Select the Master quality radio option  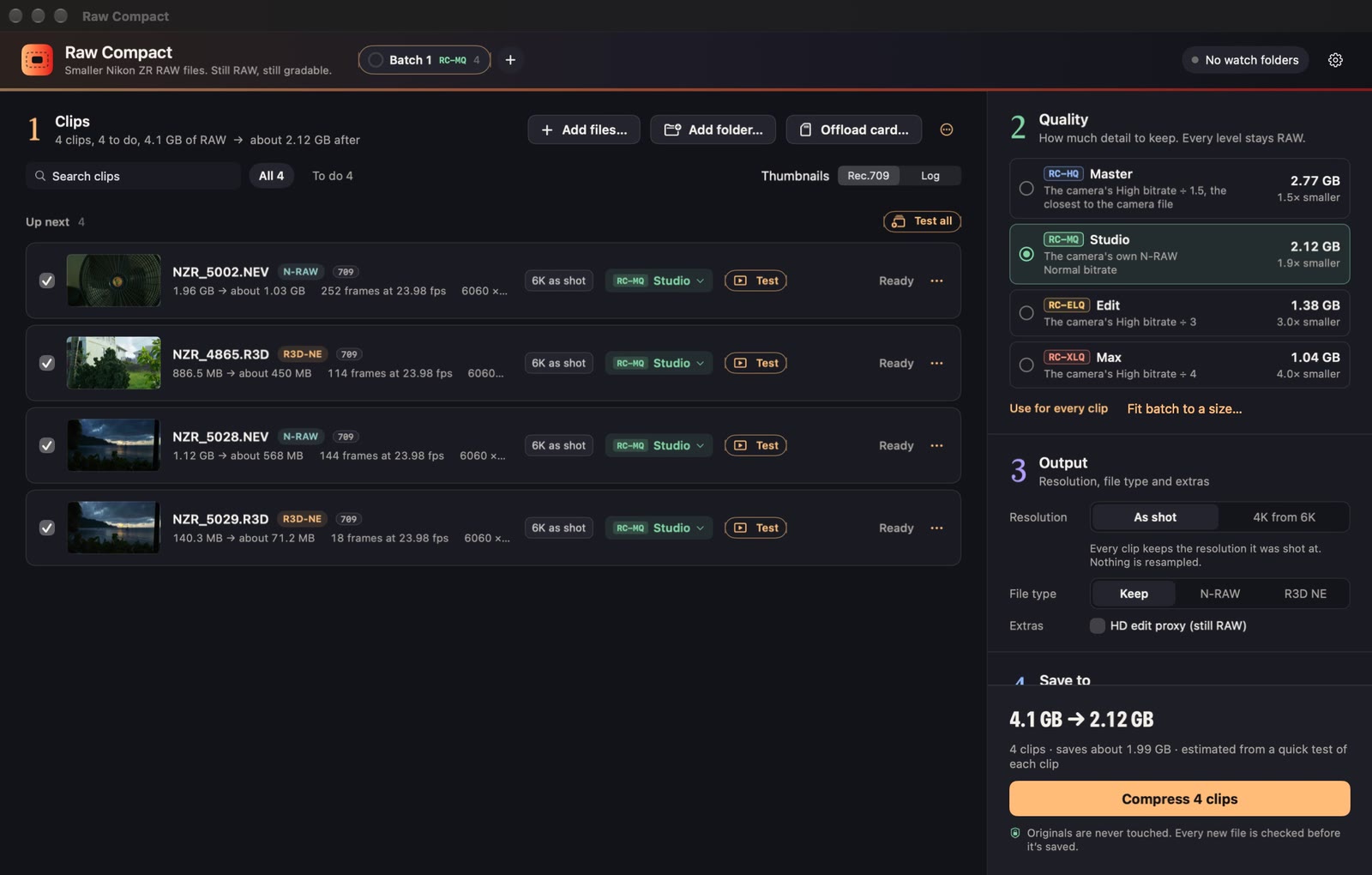tap(1026, 188)
